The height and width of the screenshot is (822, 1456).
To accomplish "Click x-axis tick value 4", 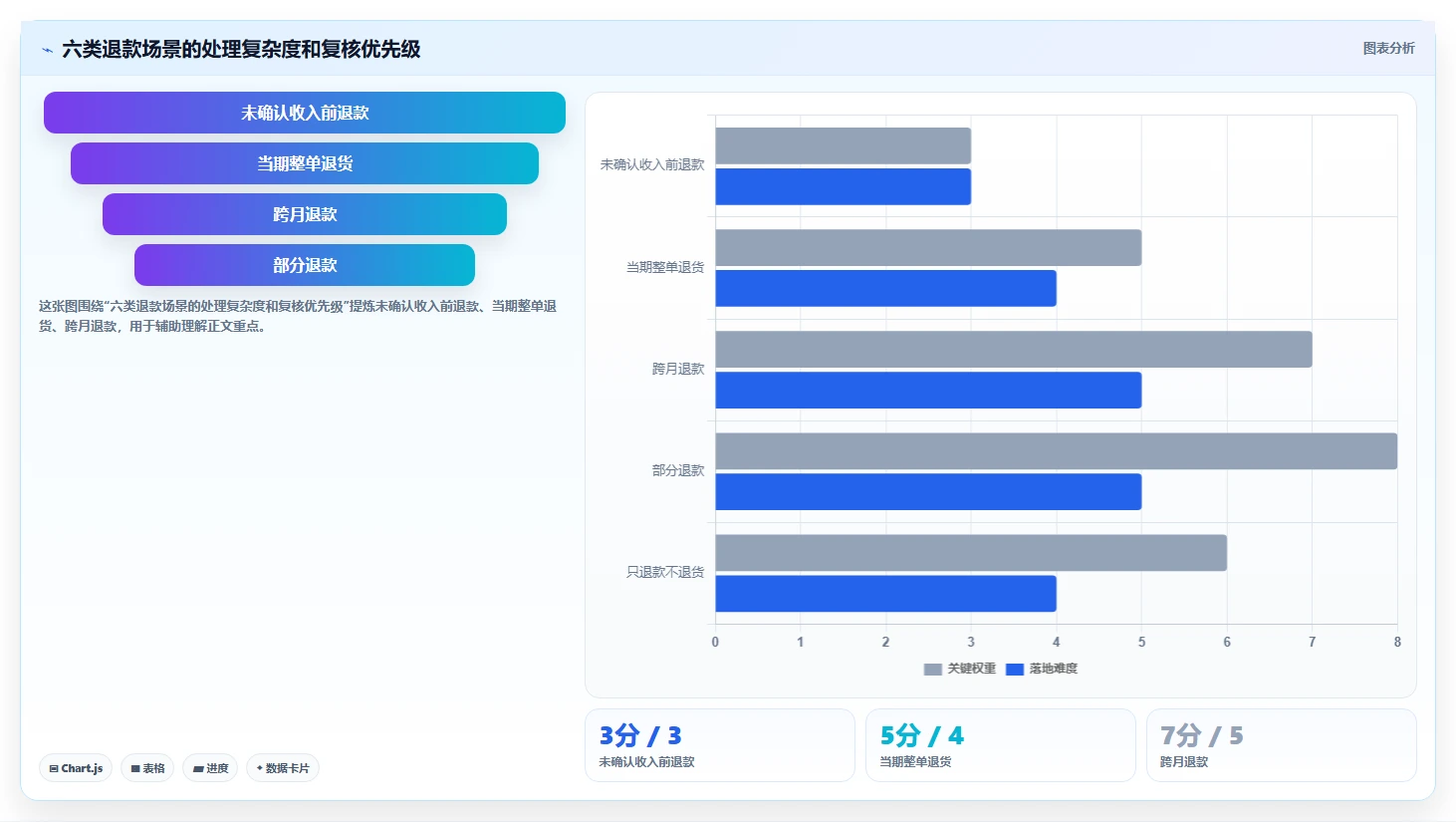I will point(1057,642).
